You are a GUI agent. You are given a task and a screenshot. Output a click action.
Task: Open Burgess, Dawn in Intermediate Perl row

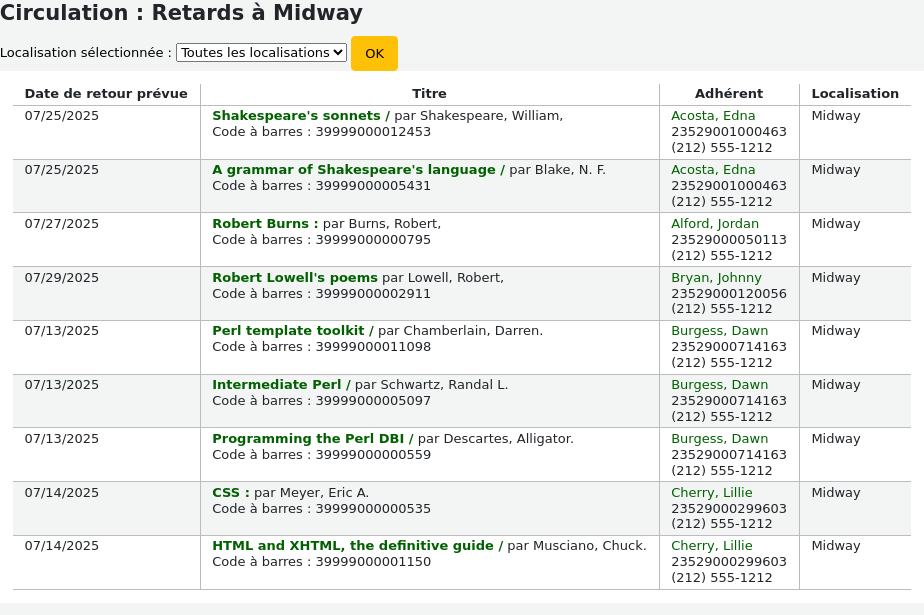coord(720,385)
